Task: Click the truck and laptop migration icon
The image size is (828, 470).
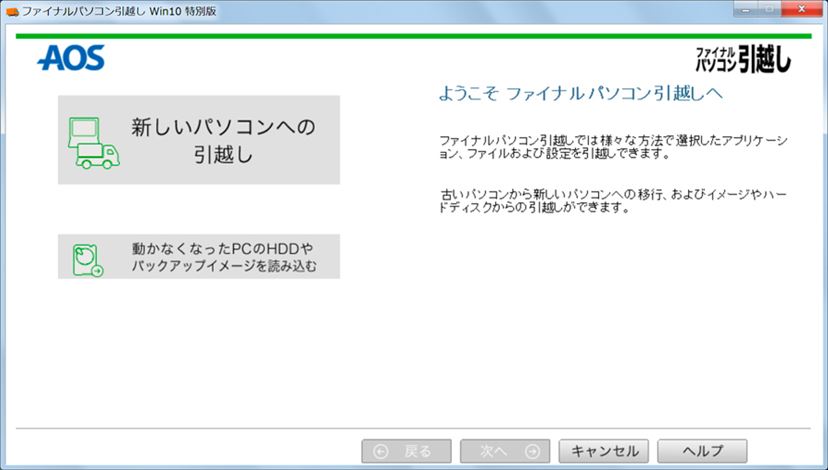Action: 94,143
